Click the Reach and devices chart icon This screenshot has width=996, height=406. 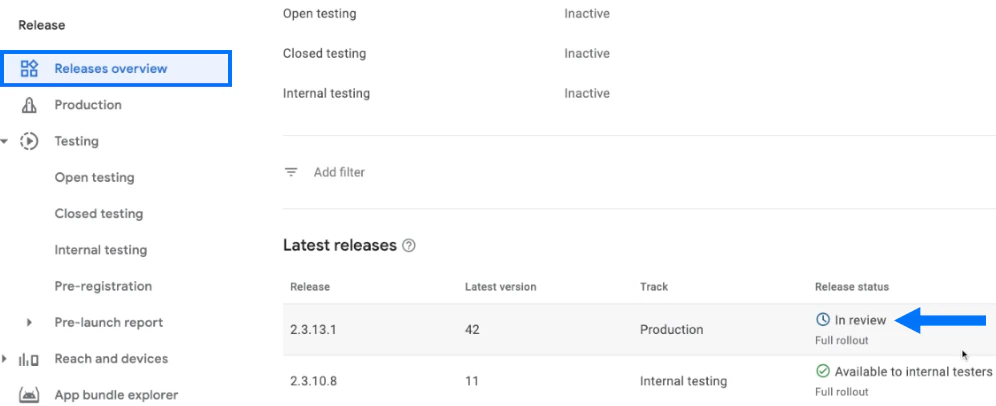pyautogui.click(x=29, y=359)
